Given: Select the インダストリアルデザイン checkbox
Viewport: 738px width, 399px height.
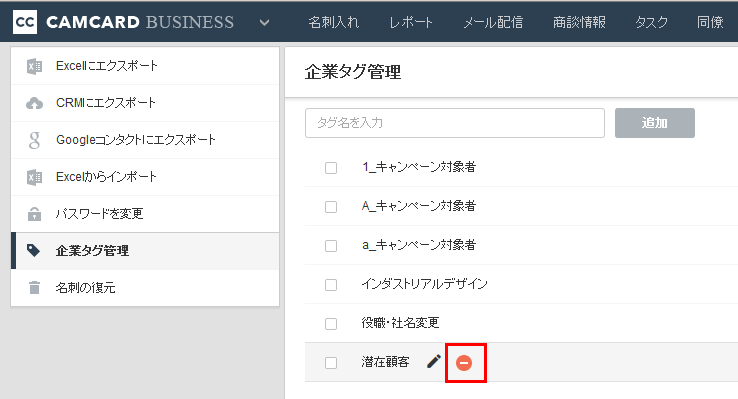Looking at the screenshot, I should 331,285.
